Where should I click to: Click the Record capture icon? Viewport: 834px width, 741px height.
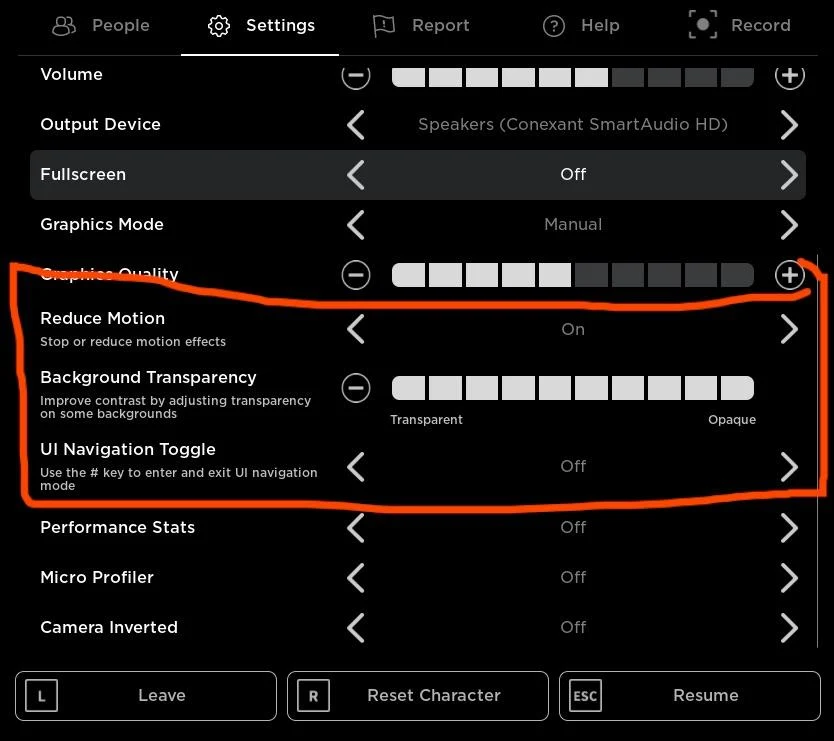[x=702, y=25]
